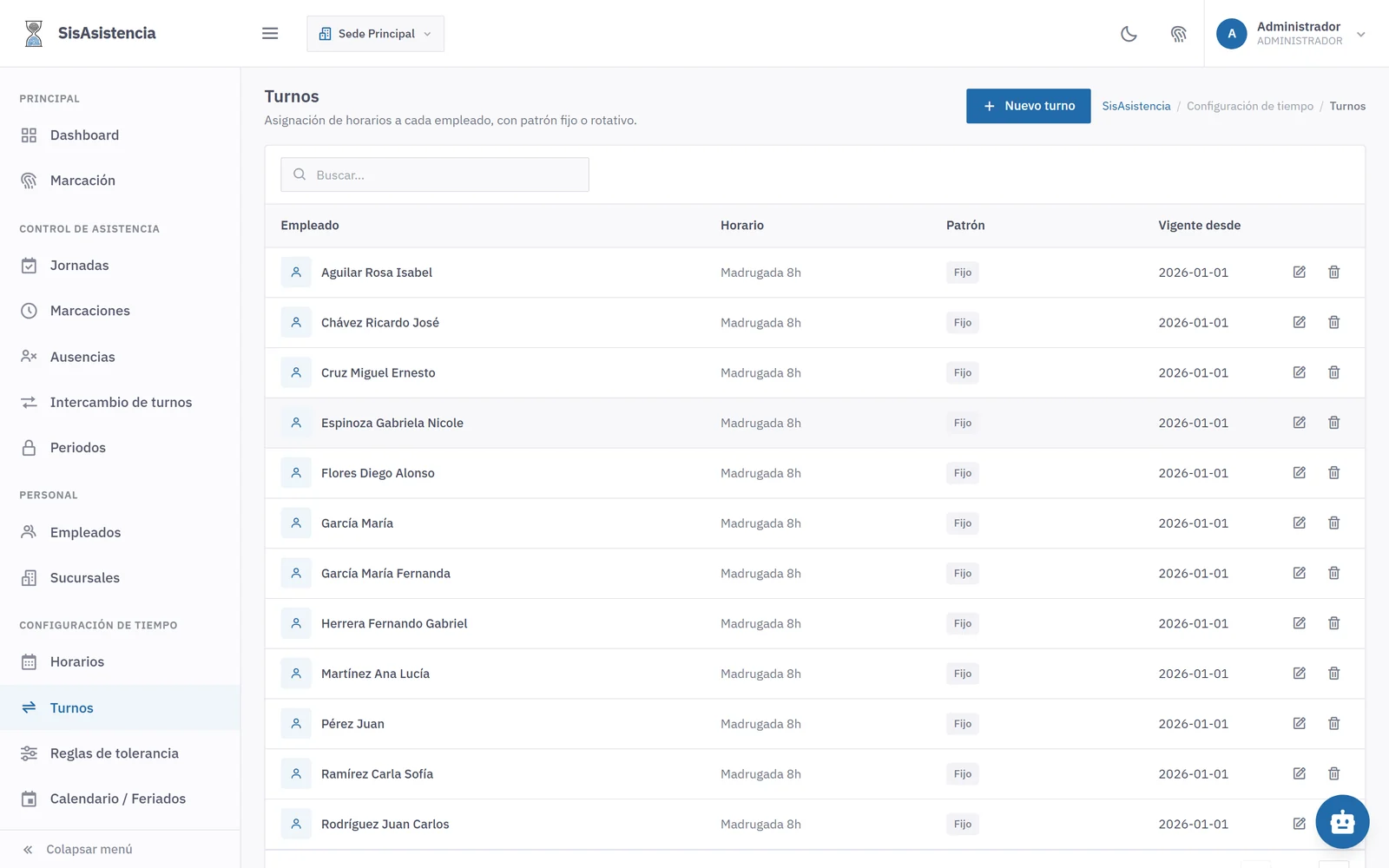Toggle the hamburger sidebar menu icon
The image size is (1389, 868).
270,33
